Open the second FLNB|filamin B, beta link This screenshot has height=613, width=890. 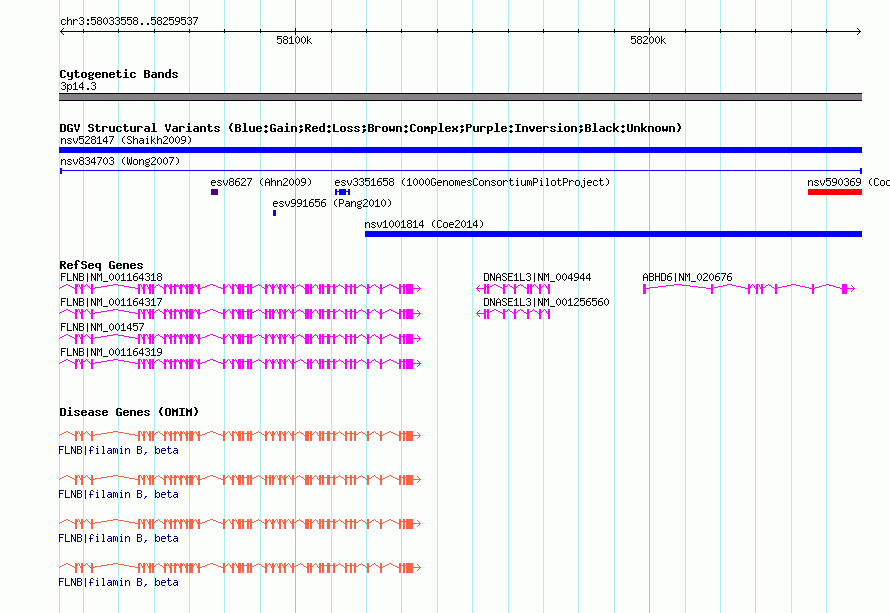(x=119, y=494)
